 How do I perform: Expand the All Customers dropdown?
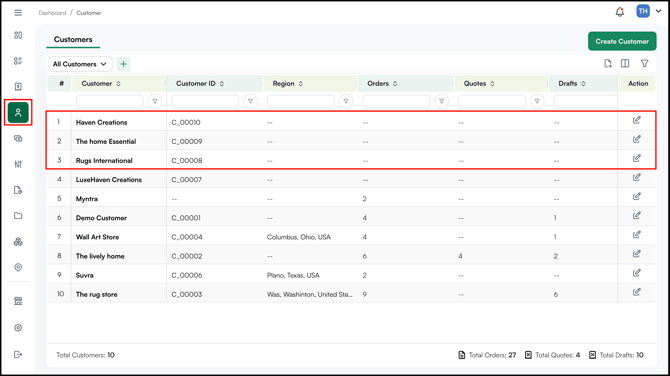click(x=80, y=64)
